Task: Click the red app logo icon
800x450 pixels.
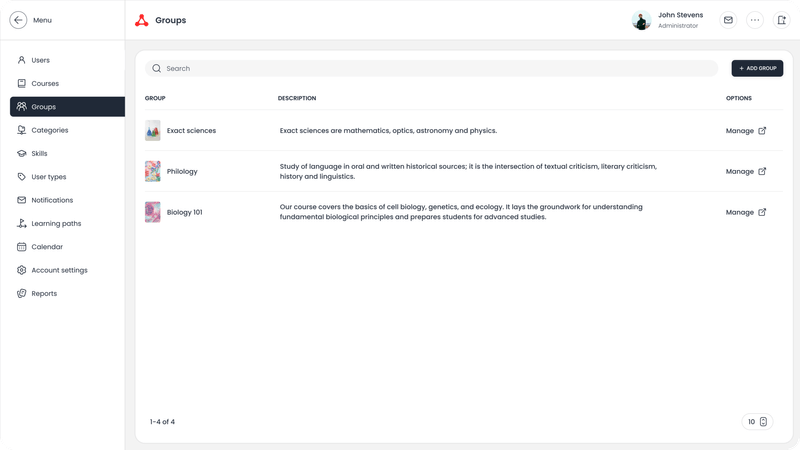Action: (x=142, y=20)
